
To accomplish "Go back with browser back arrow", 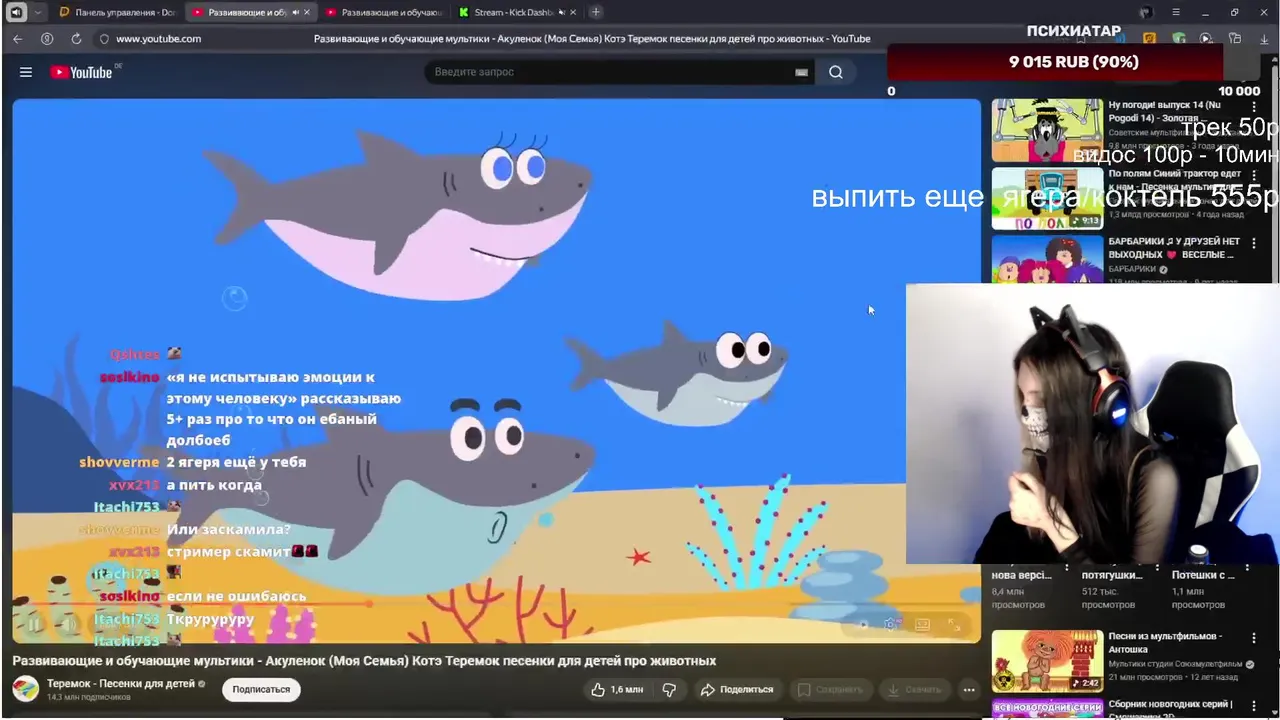I will click(18, 39).
